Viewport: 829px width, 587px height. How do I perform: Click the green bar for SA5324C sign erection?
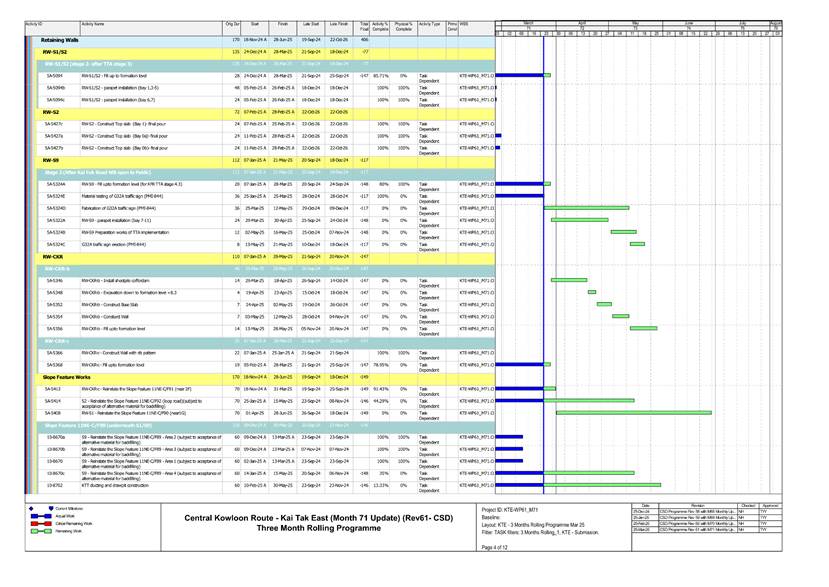[x=637, y=244]
